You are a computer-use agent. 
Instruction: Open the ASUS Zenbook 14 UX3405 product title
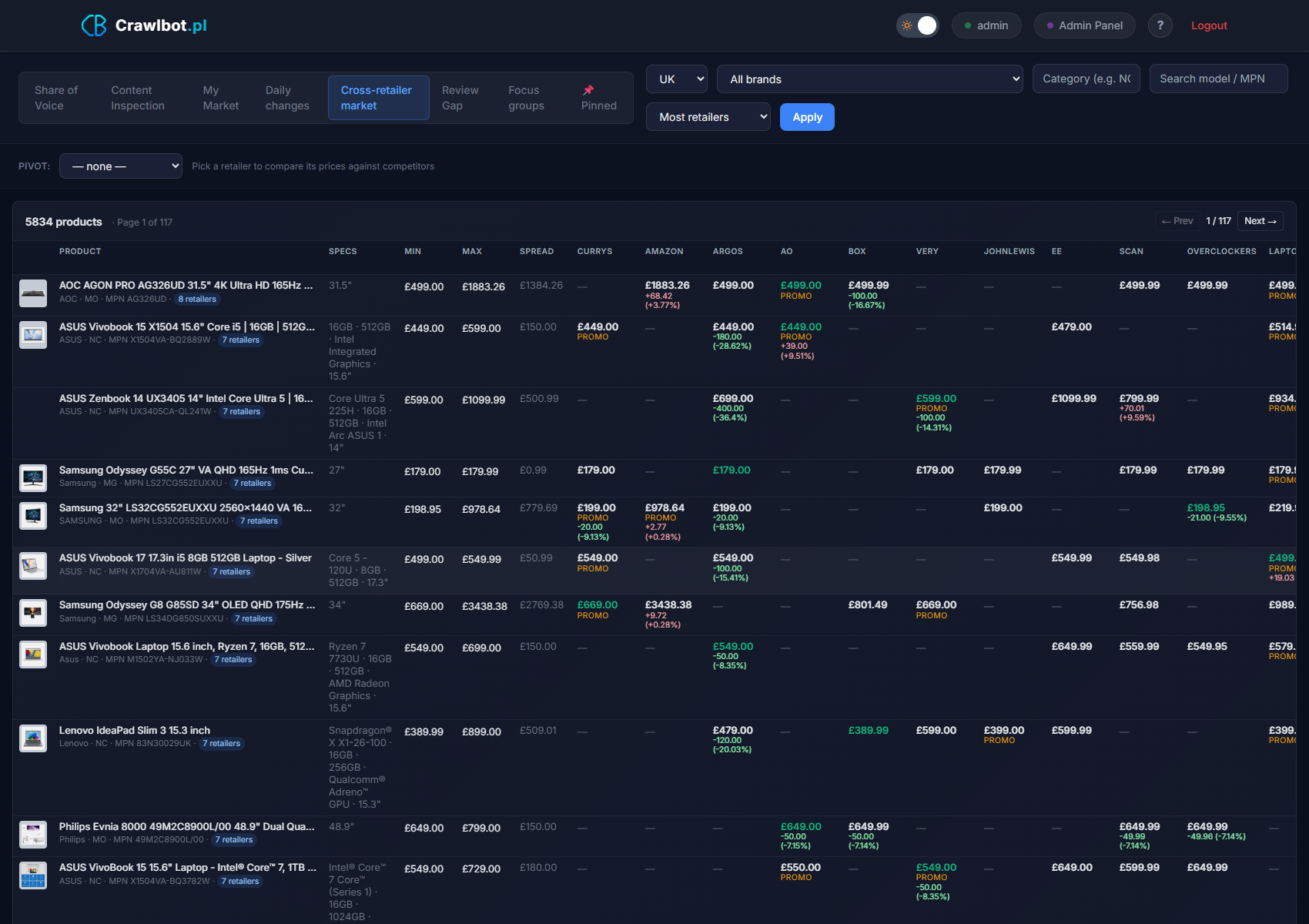[x=186, y=399]
